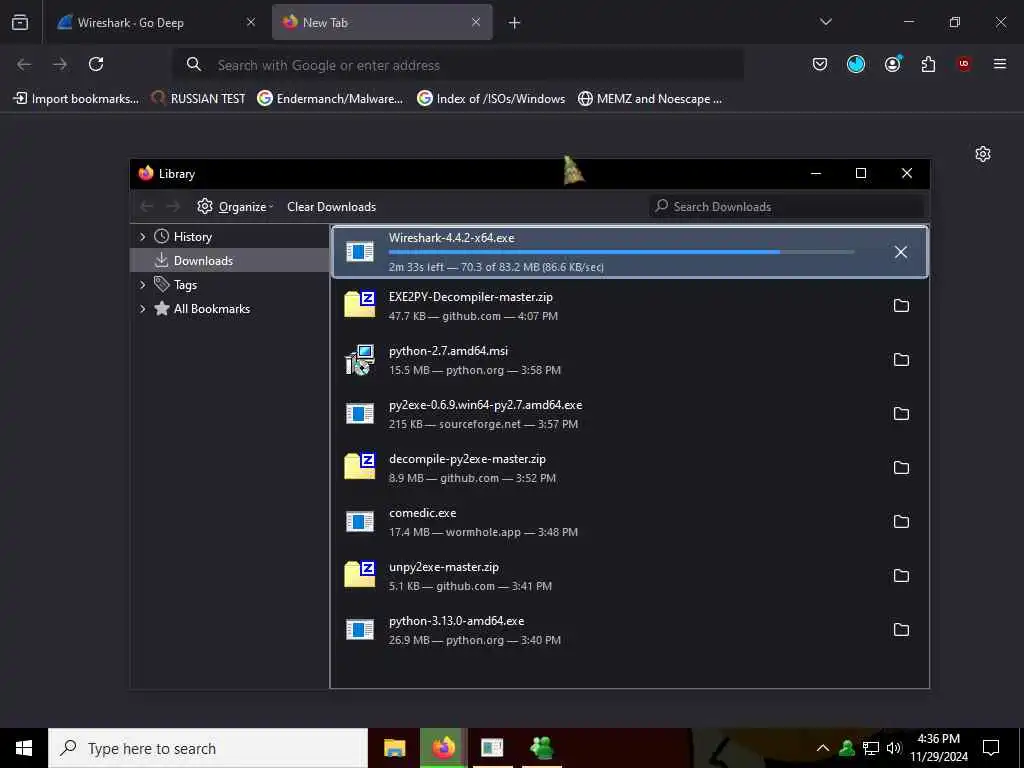Click the py2exe-0.6.9 executable file icon
1024x768 pixels.
tap(360, 413)
